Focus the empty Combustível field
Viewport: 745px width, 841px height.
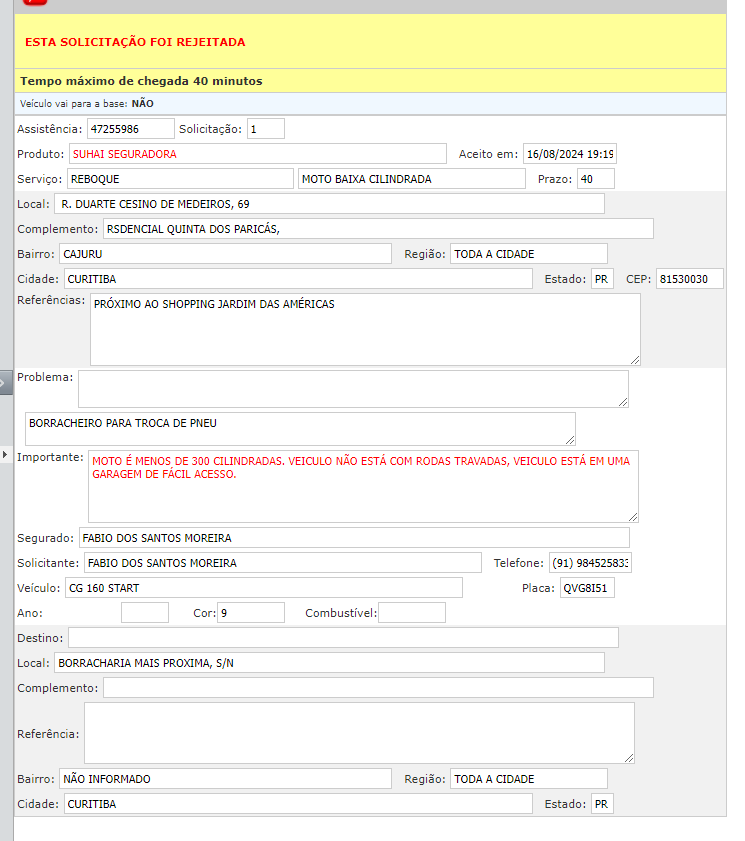pyautogui.click(x=412, y=613)
